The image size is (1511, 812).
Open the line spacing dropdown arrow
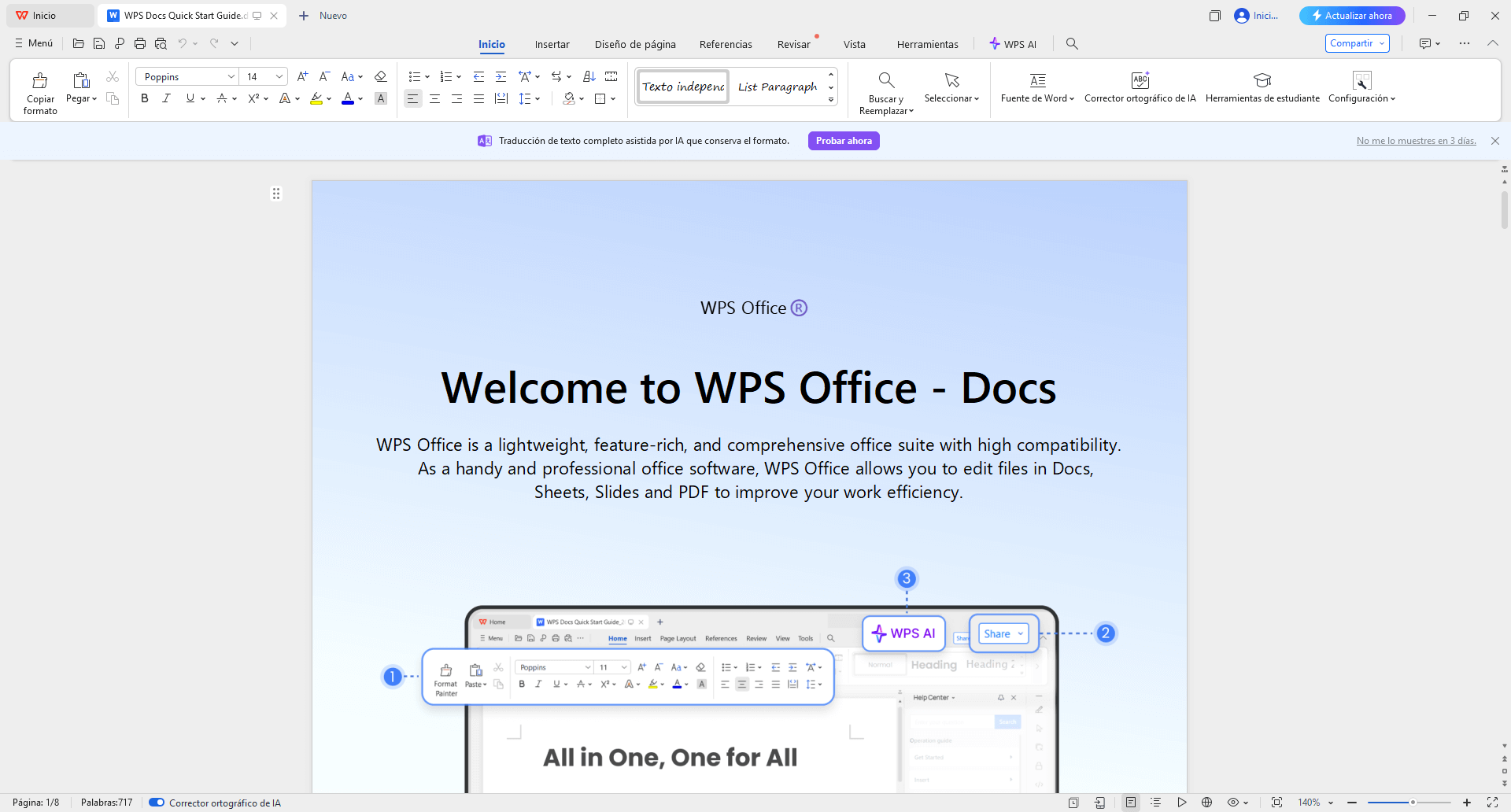pyautogui.click(x=538, y=99)
